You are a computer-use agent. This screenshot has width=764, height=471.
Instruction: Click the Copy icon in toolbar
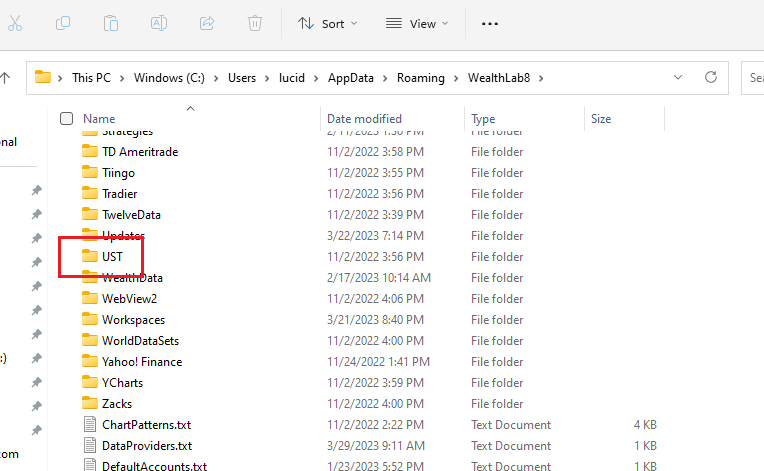(x=63, y=23)
